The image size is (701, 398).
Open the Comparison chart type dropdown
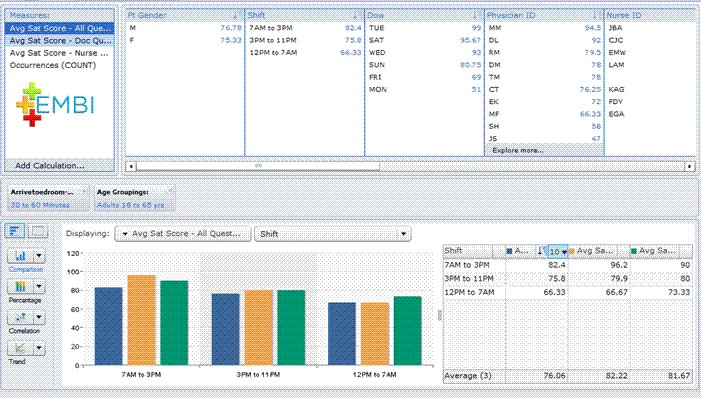[39, 256]
